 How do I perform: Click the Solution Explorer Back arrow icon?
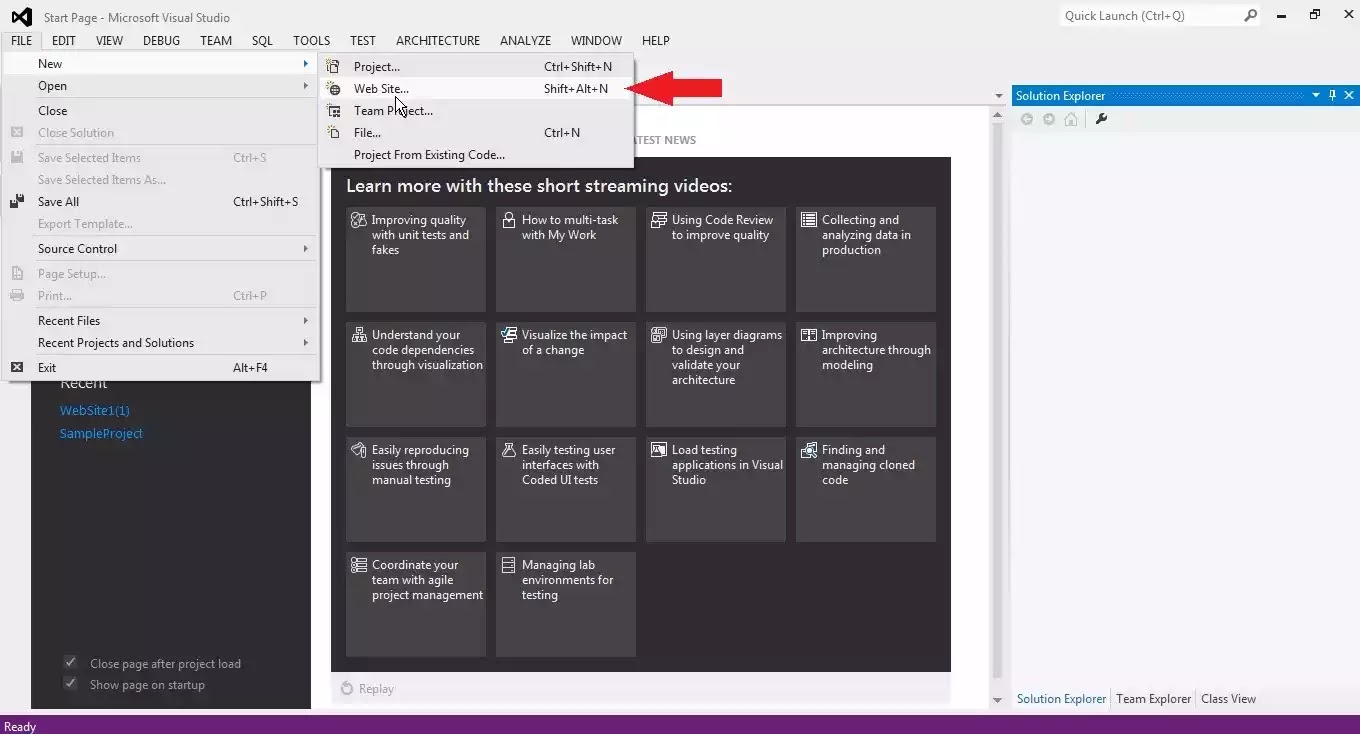[1027, 119]
